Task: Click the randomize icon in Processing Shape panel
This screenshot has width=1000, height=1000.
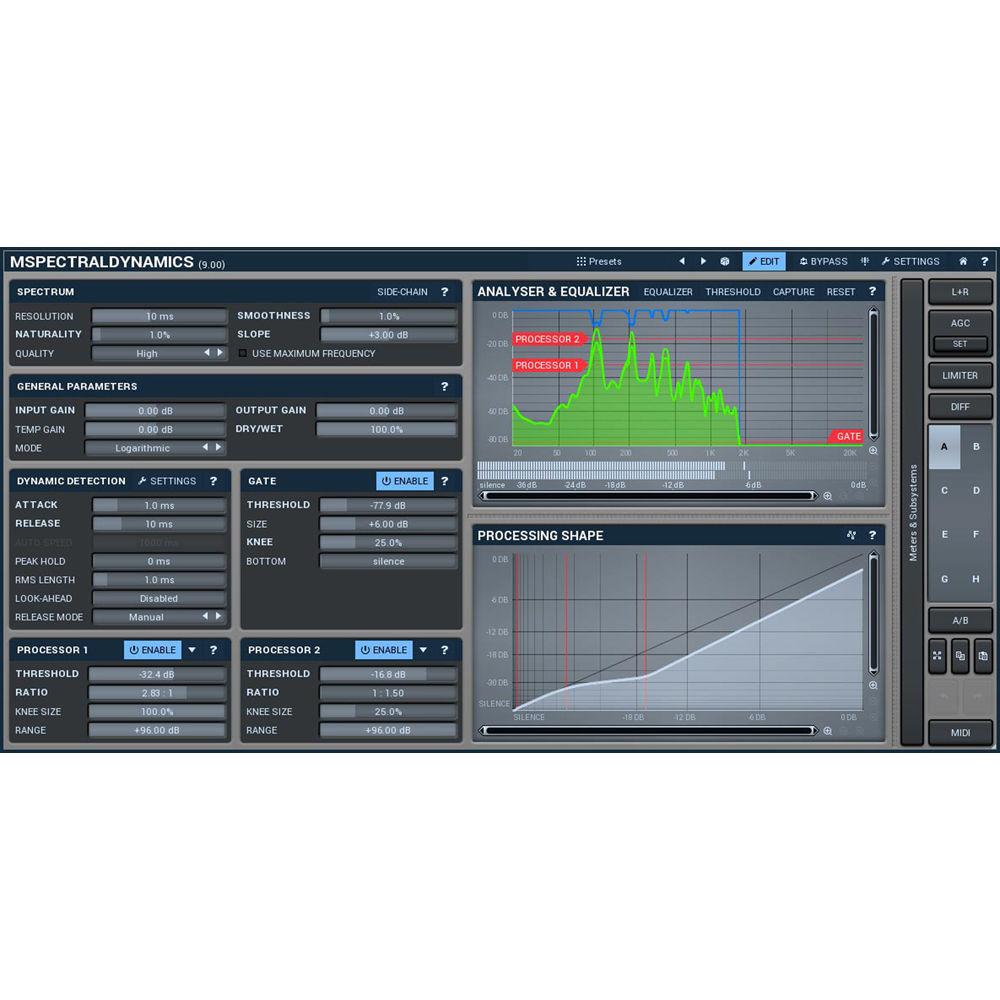Action: 850,535
